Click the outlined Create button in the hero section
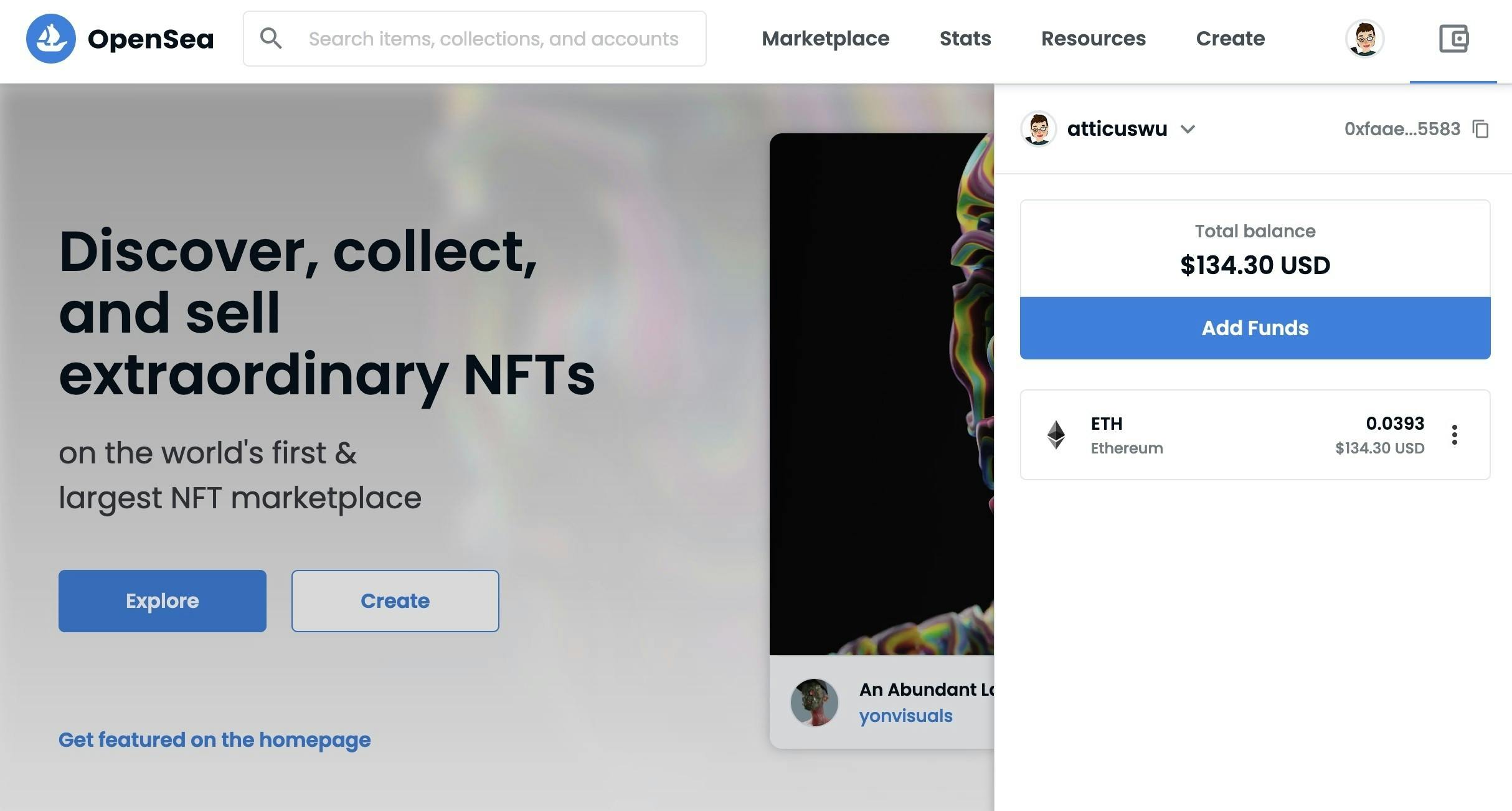The height and width of the screenshot is (811, 1512). click(395, 601)
